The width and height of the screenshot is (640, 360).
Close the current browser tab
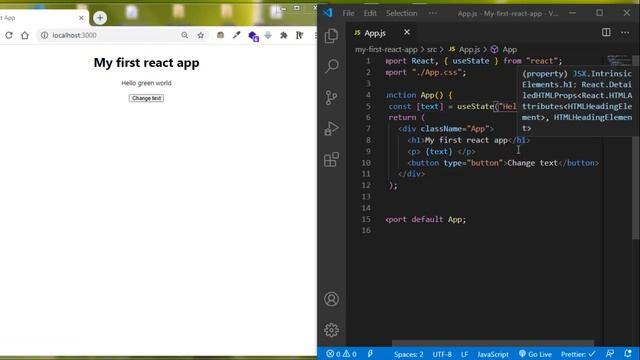click(x=81, y=18)
